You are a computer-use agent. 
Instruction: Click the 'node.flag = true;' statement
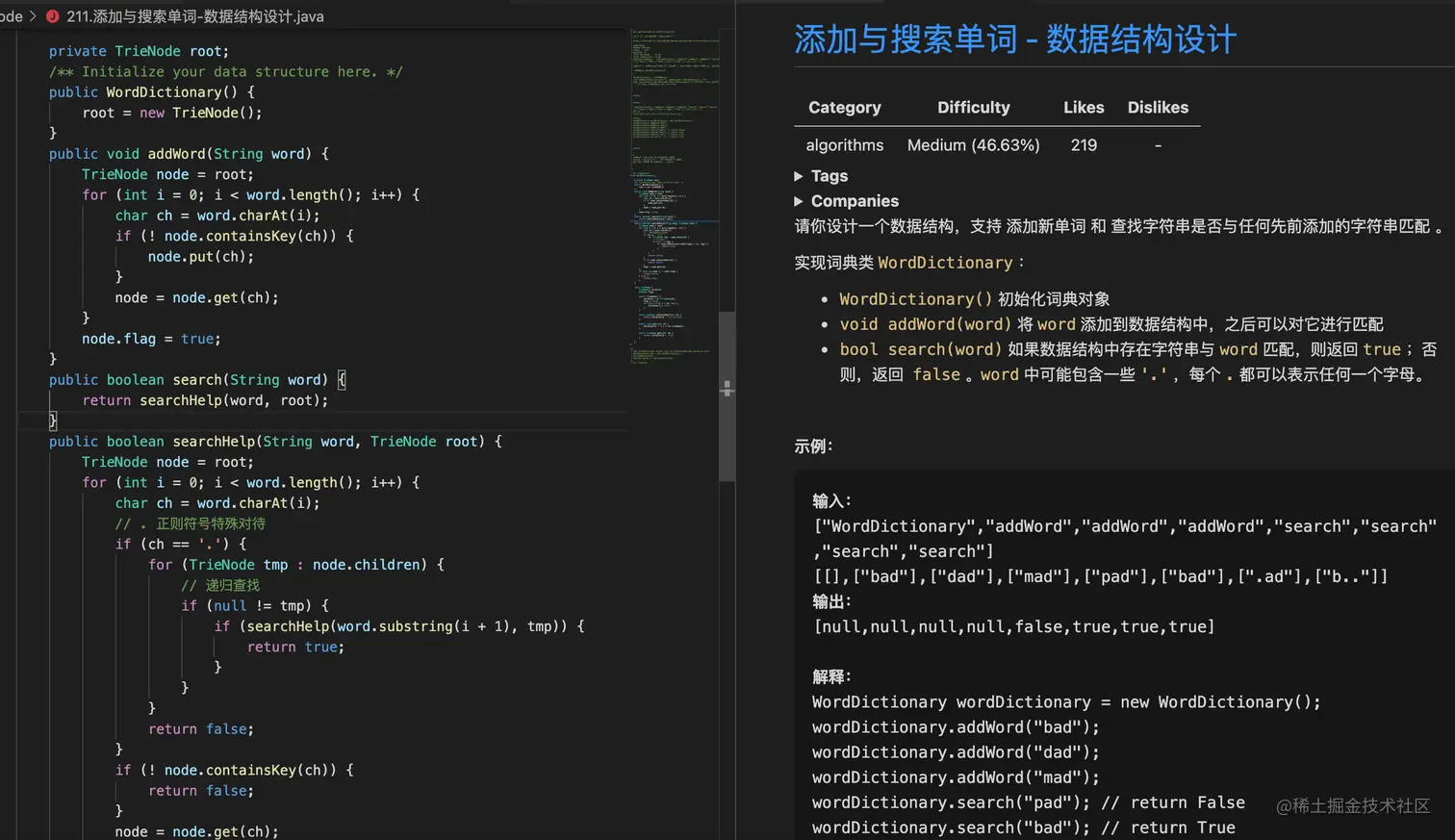tap(151, 339)
